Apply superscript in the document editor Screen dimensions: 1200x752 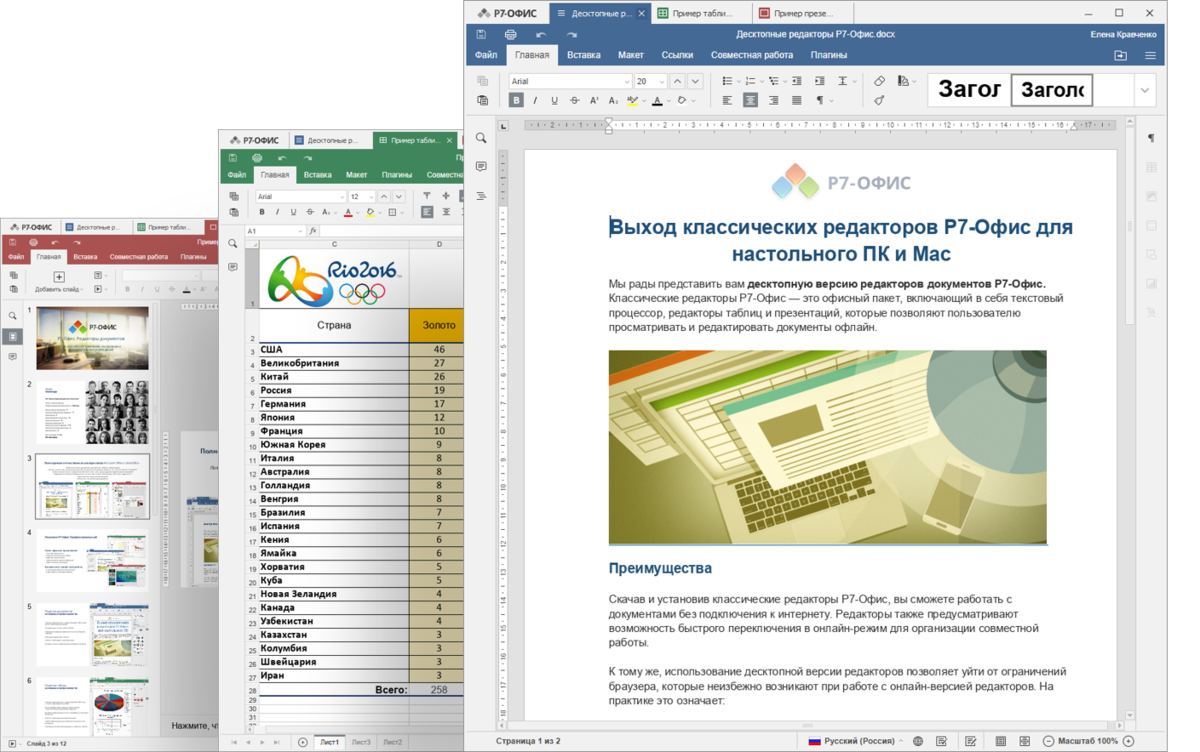594,100
